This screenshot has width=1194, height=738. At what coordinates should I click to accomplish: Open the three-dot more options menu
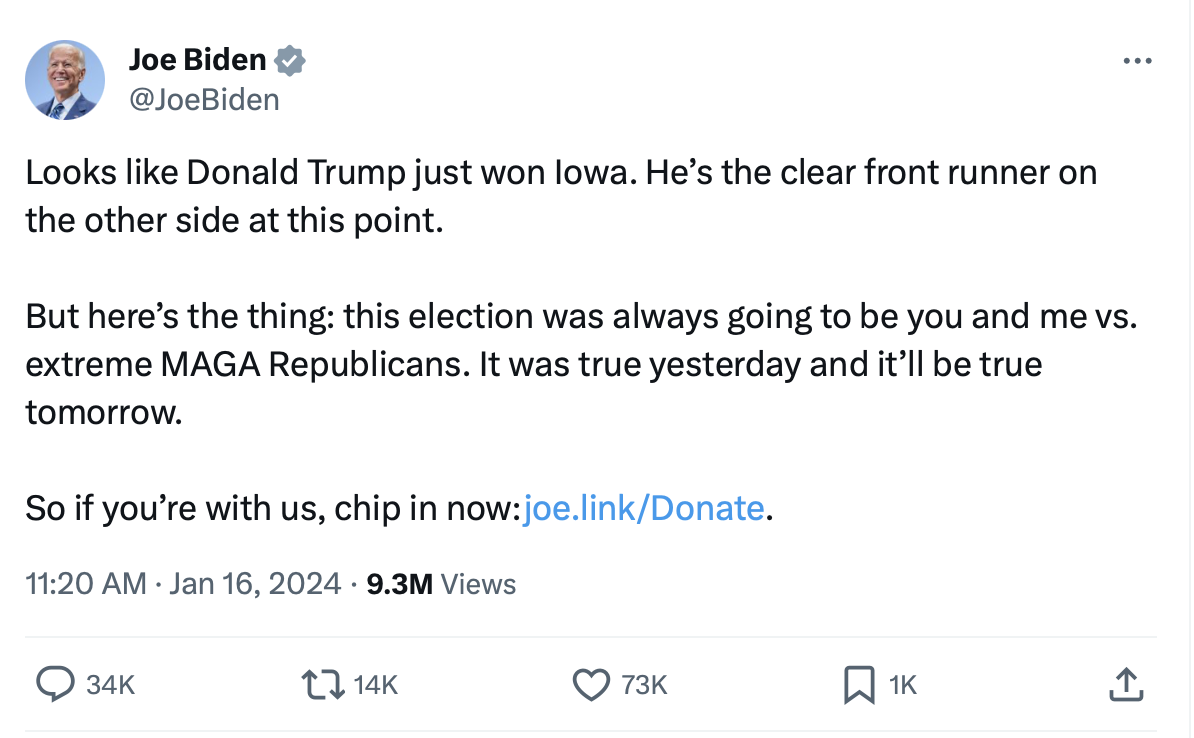tap(1137, 62)
